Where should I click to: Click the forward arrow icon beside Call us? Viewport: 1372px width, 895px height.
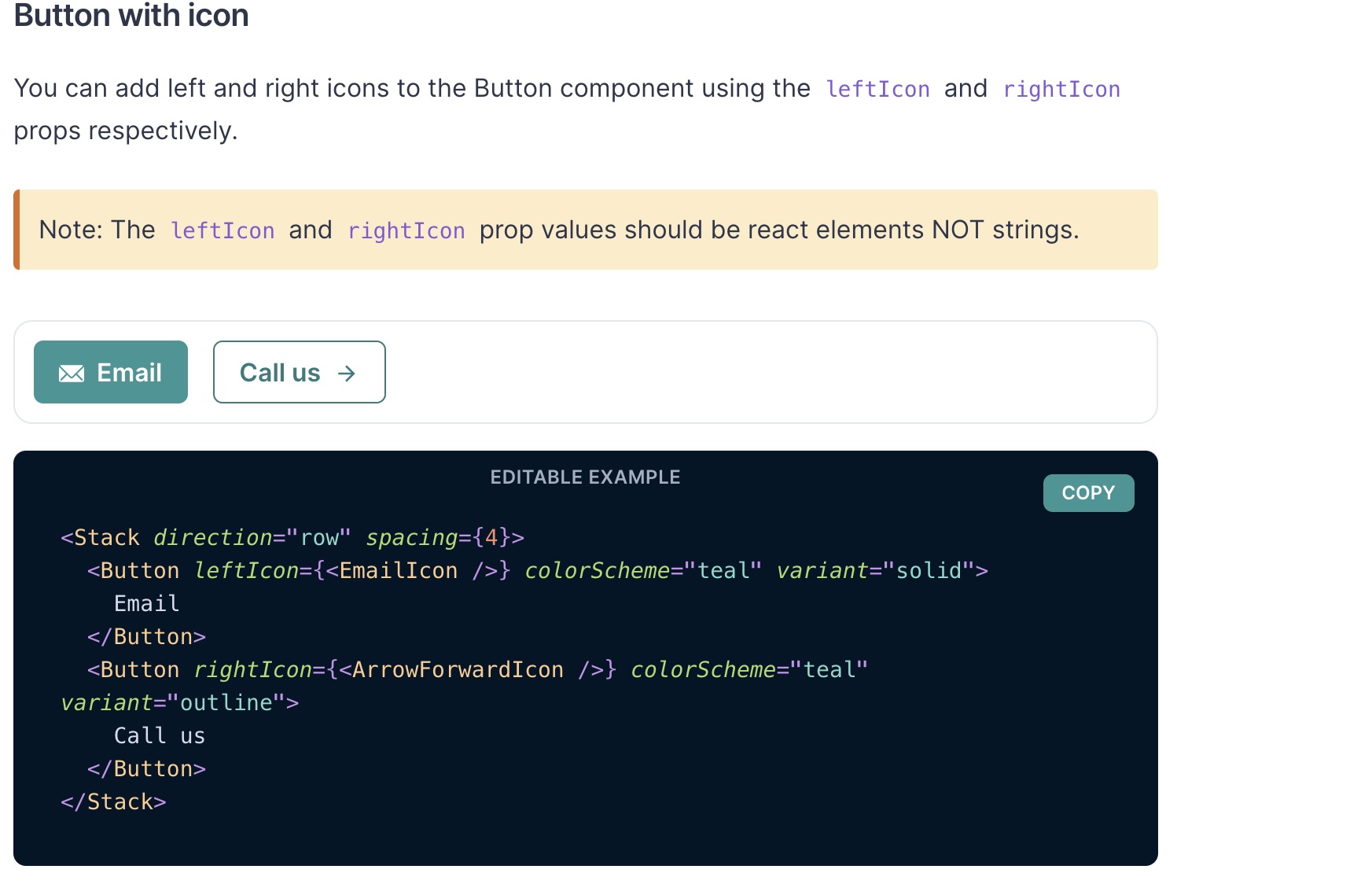(347, 374)
